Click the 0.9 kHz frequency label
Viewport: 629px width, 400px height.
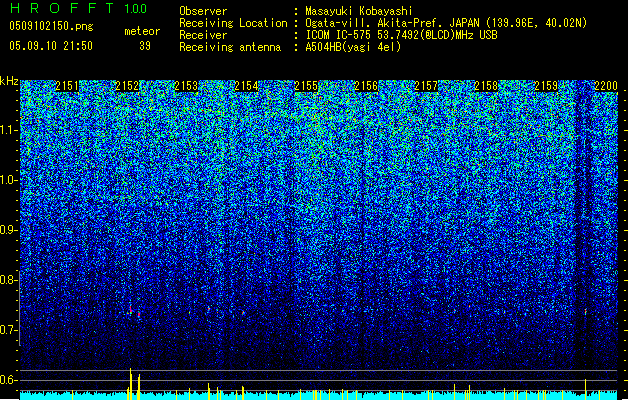[x=8, y=230]
